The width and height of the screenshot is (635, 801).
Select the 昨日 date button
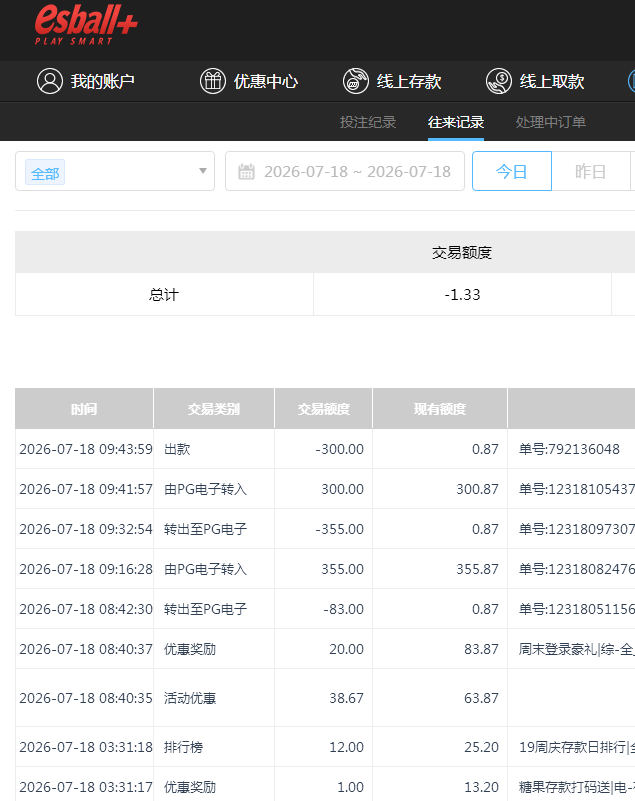coord(591,171)
